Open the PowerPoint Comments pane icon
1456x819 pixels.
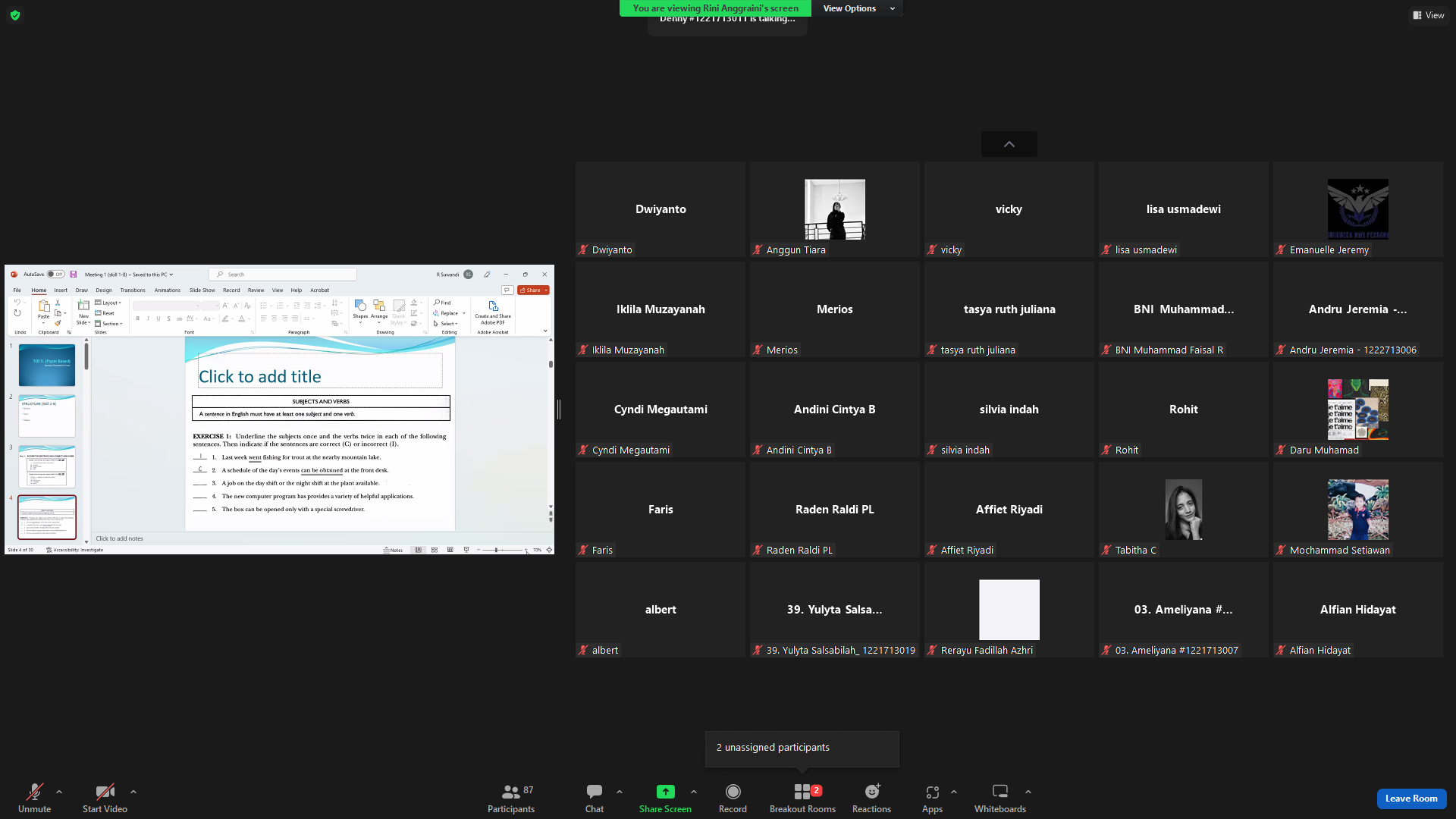[507, 290]
